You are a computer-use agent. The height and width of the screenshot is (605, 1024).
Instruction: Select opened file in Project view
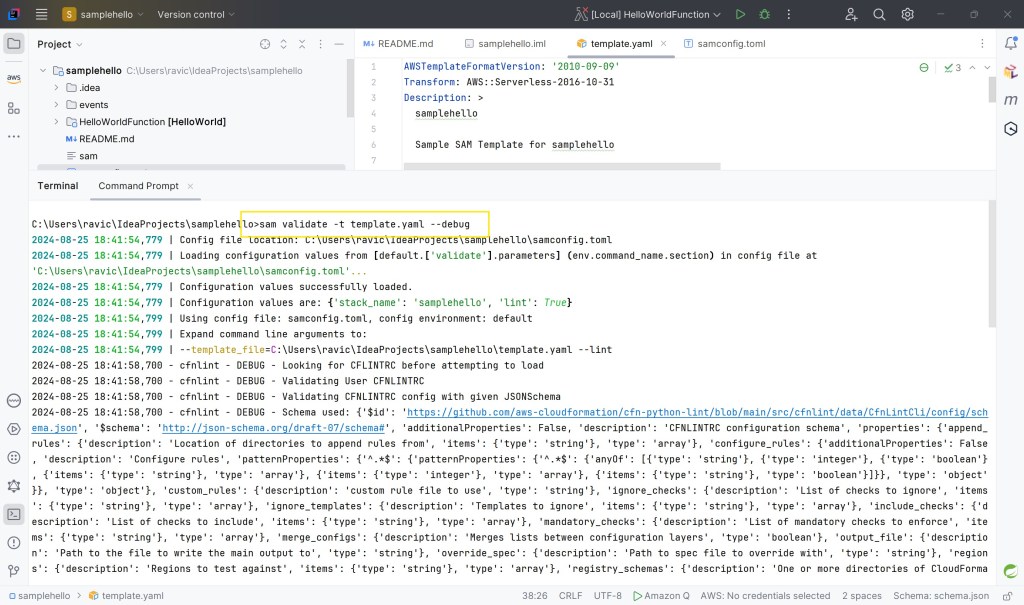click(265, 44)
